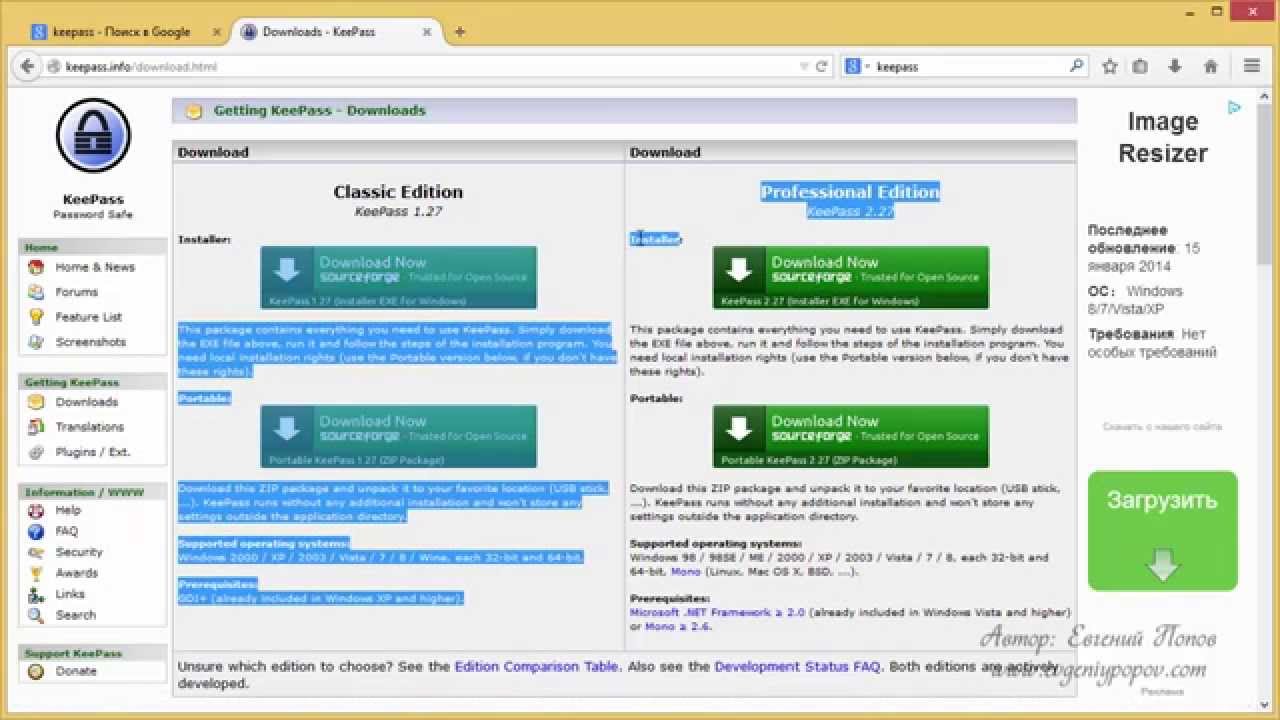Click the Plugins / Ext. sidebar icon

[36, 452]
